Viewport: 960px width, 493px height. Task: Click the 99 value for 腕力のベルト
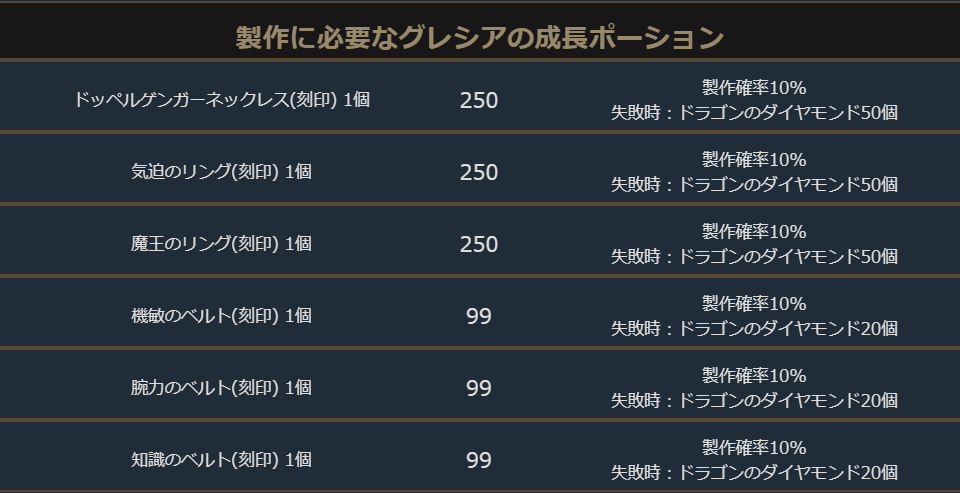(x=479, y=388)
